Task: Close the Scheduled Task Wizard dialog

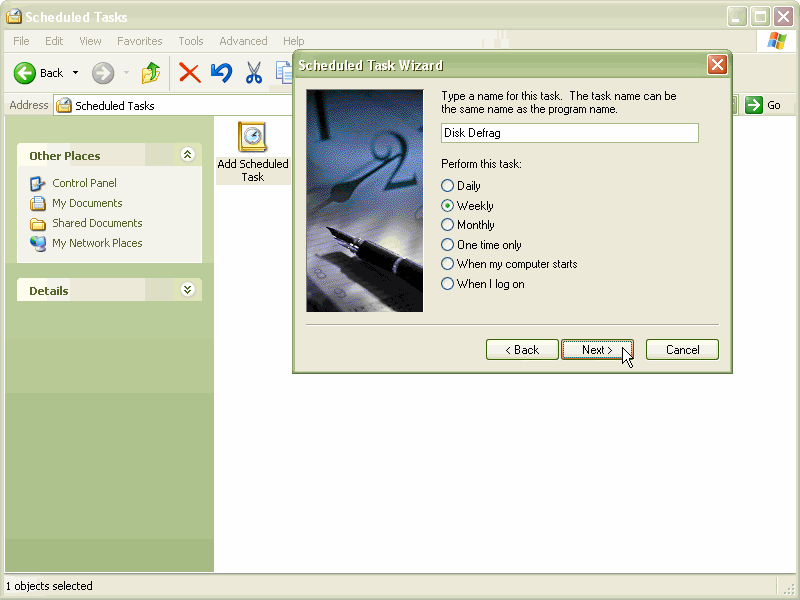Action: click(x=717, y=65)
